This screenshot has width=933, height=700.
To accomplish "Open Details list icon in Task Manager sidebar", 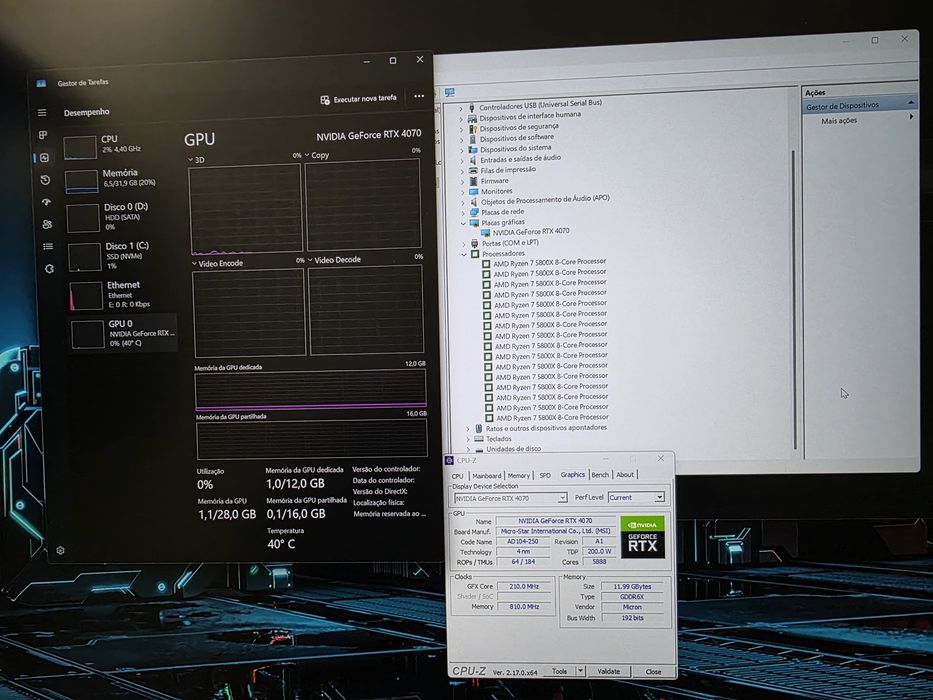I will tap(48, 246).
